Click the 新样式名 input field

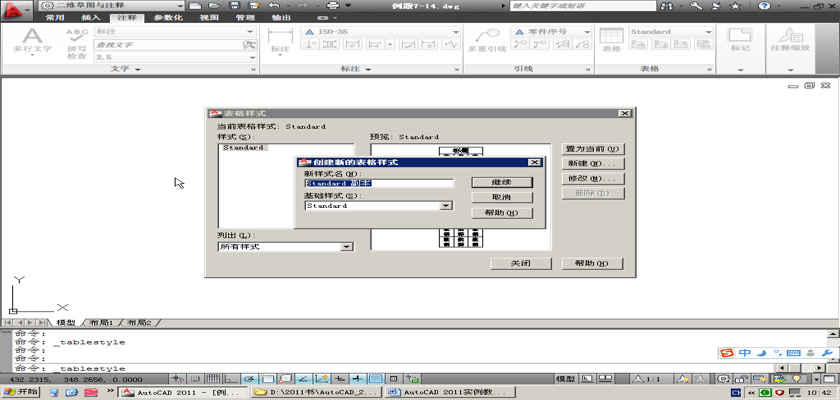click(379, 183)
